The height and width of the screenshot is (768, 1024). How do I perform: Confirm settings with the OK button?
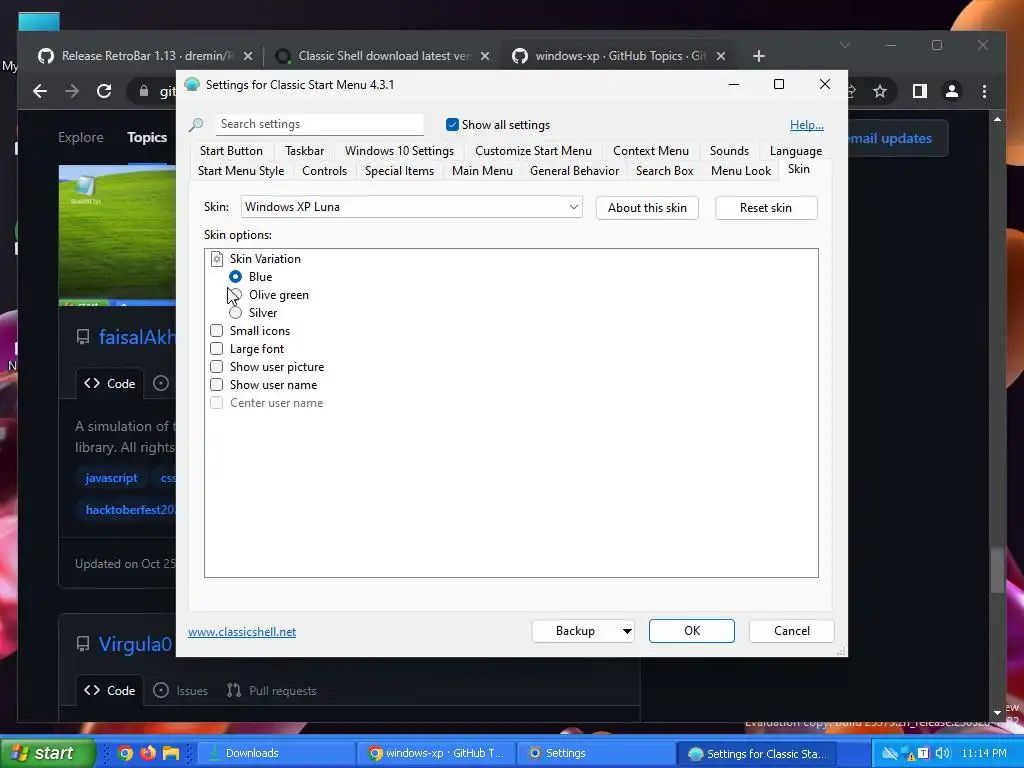[692, 631]
